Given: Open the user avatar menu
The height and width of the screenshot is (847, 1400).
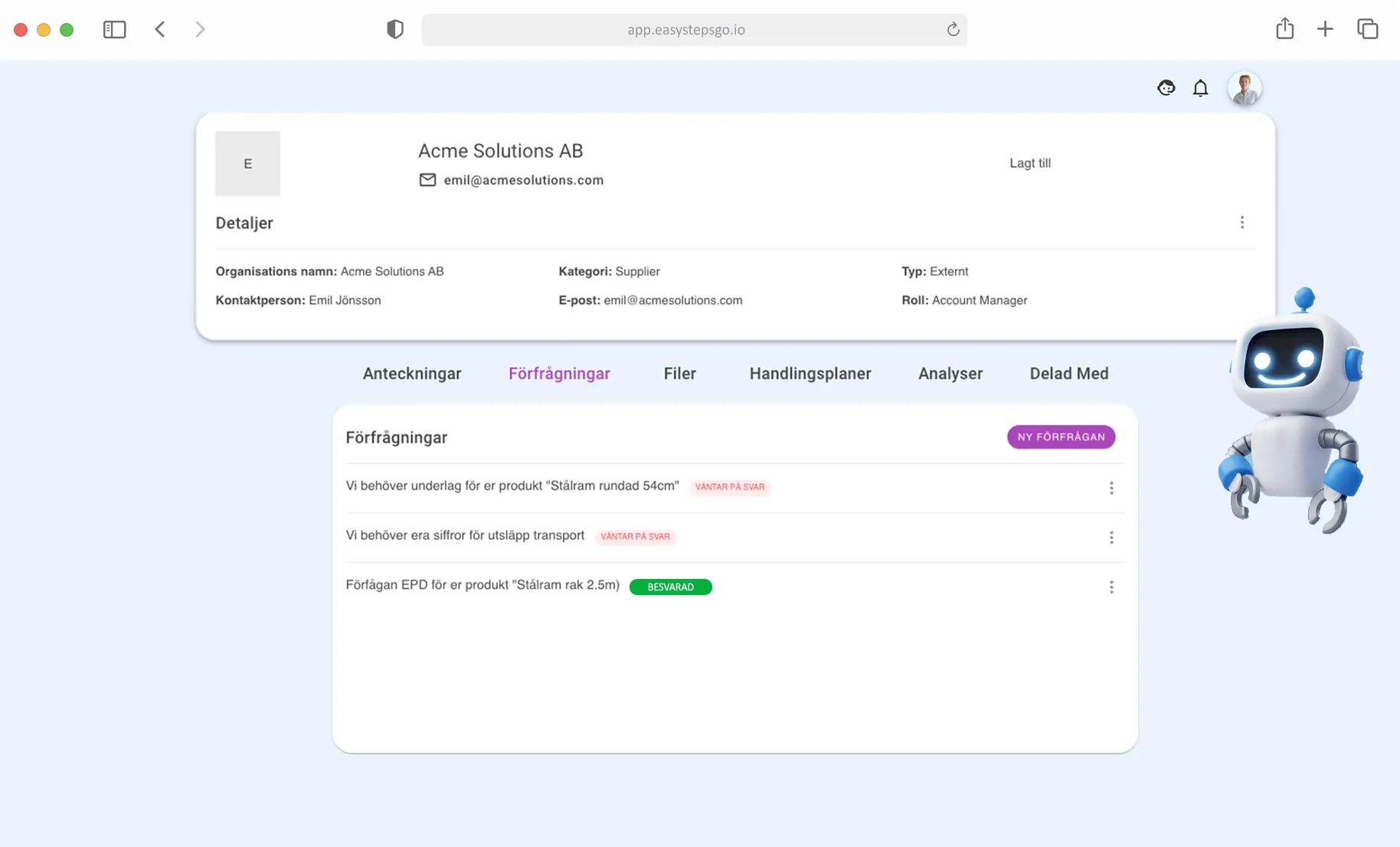Looking at the screenshot, I should [x=1244, y=87].
